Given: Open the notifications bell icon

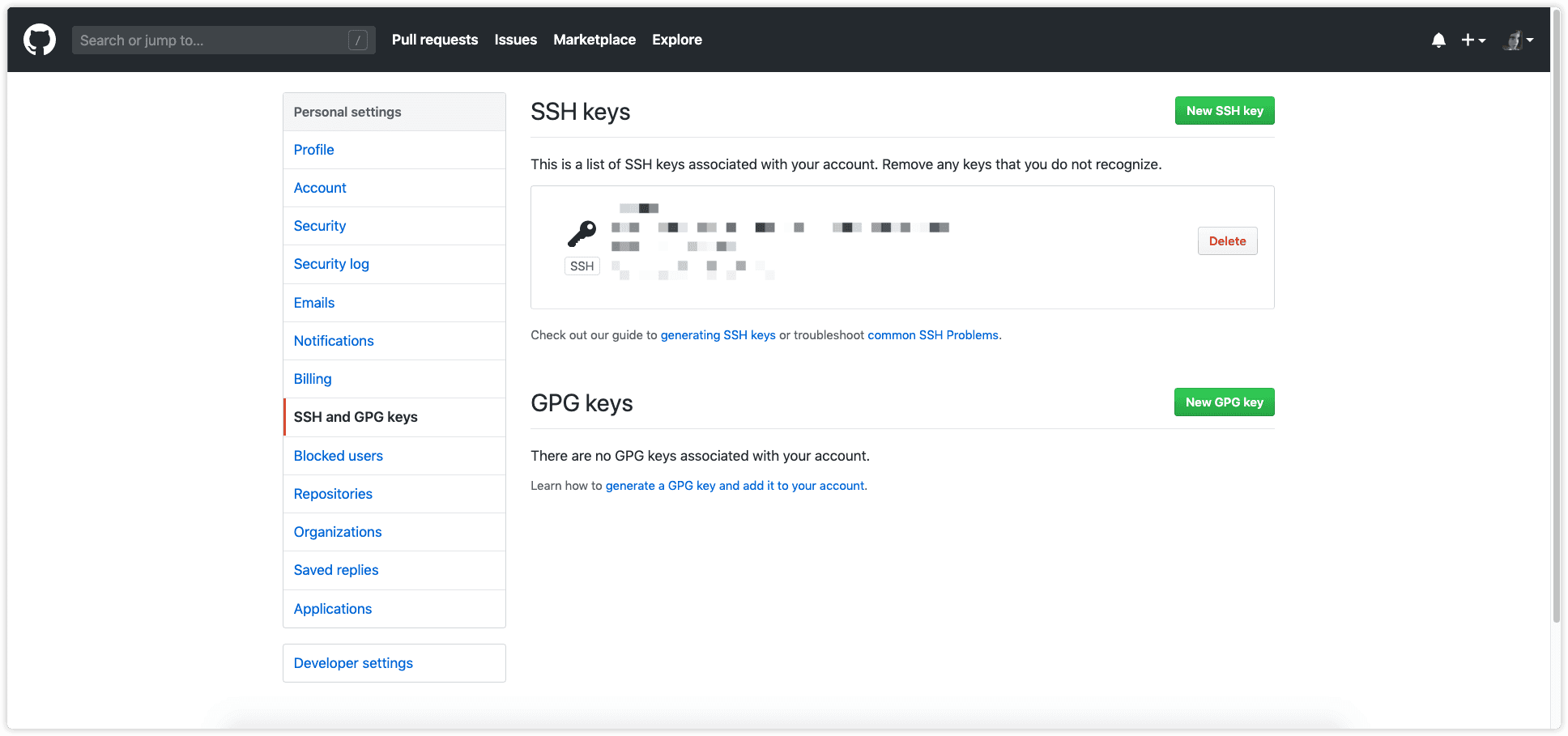Looking at the screenshot, I should tap(1438, 40).
